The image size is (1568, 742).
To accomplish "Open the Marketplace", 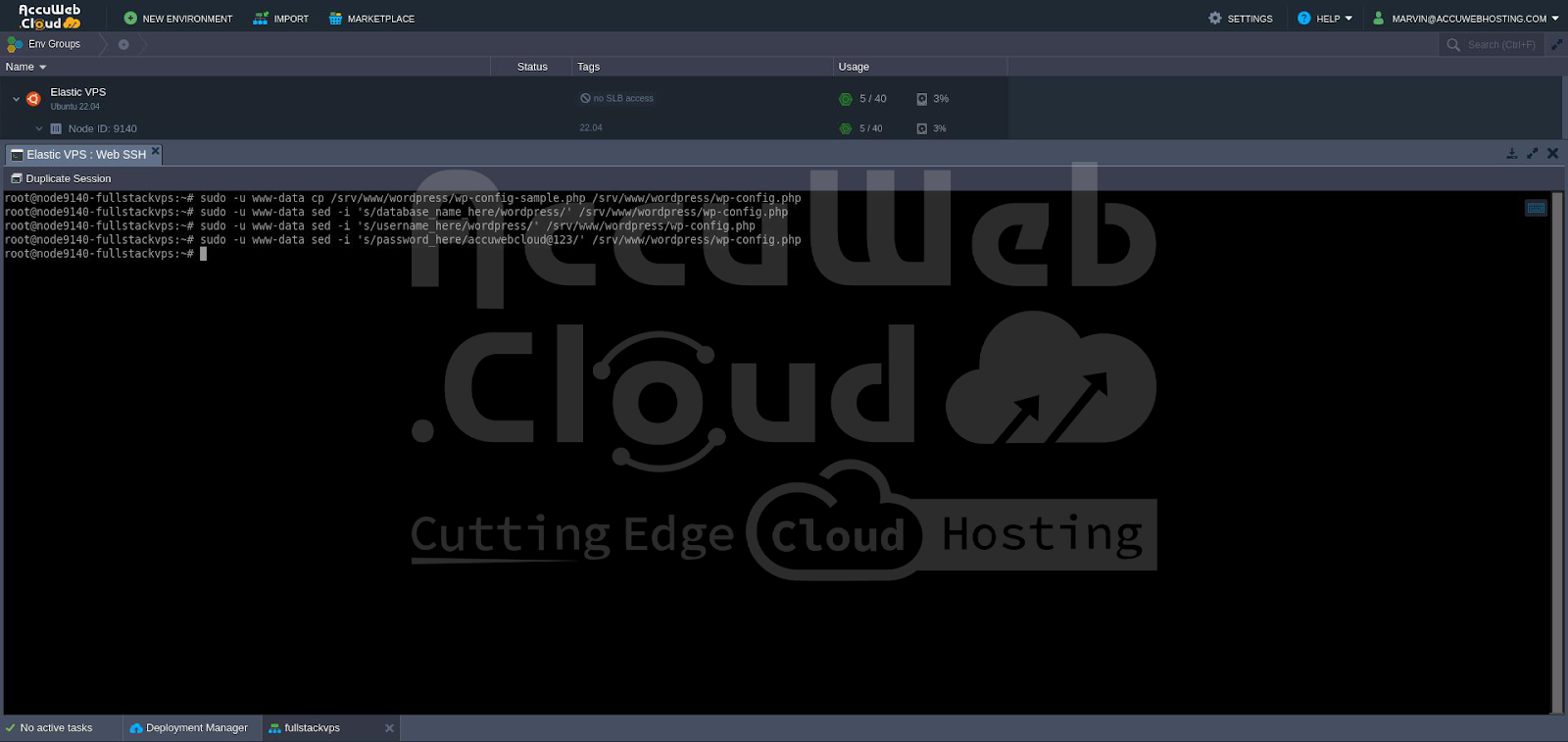I will 371,19.
